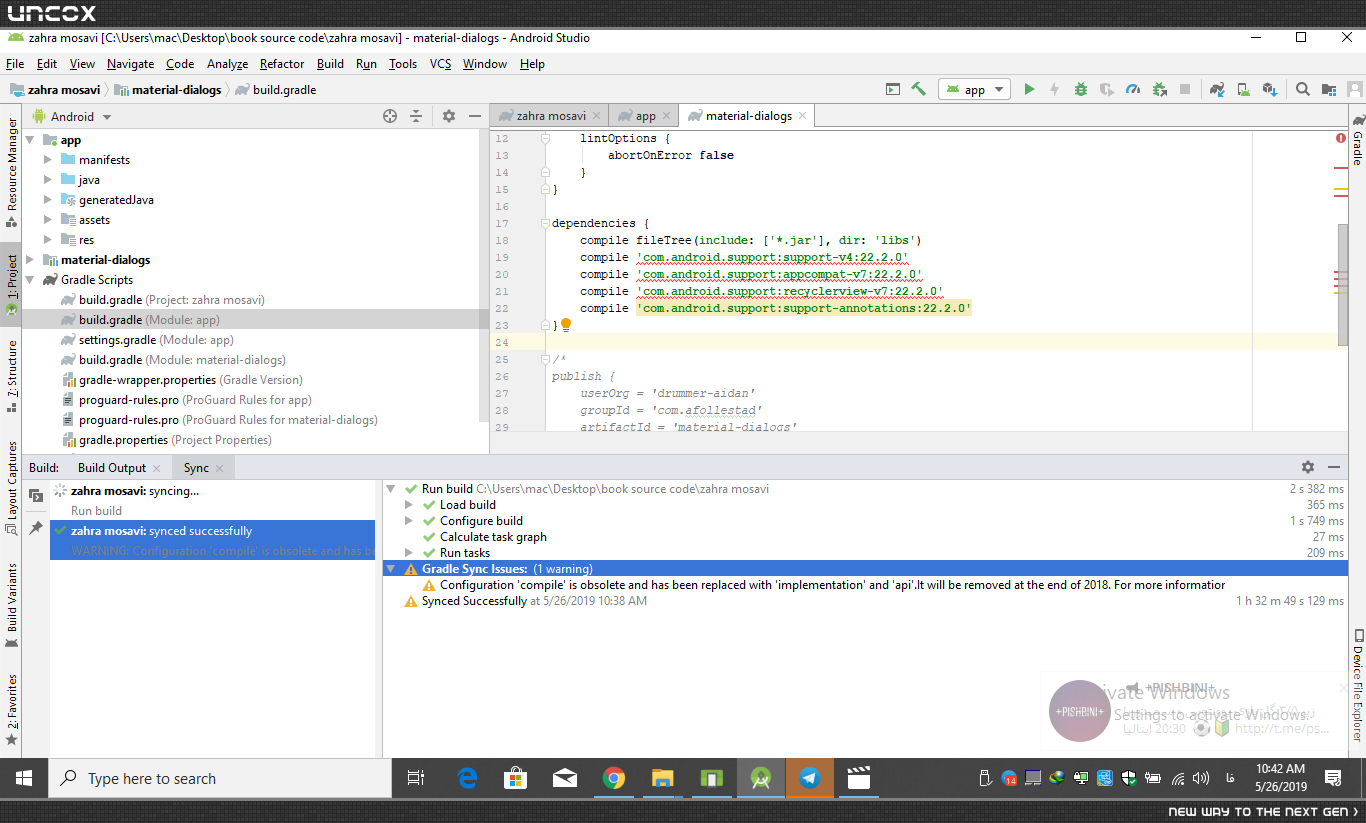Select the Build Output tab
The image size is (1366, 823).
coord(112,467)
